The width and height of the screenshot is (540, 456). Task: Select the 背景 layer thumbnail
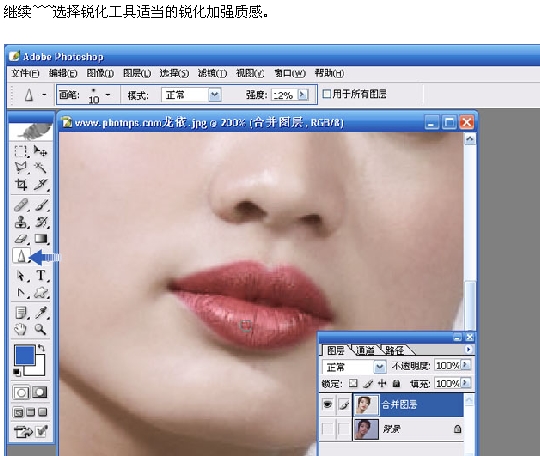[x=366, y=429]
